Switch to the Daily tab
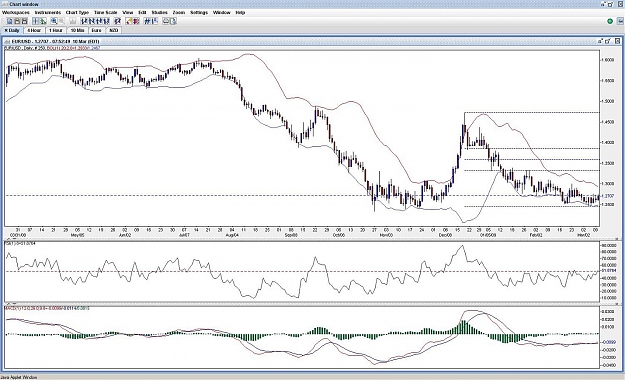The image size is (625, 380). click(12, 30)
